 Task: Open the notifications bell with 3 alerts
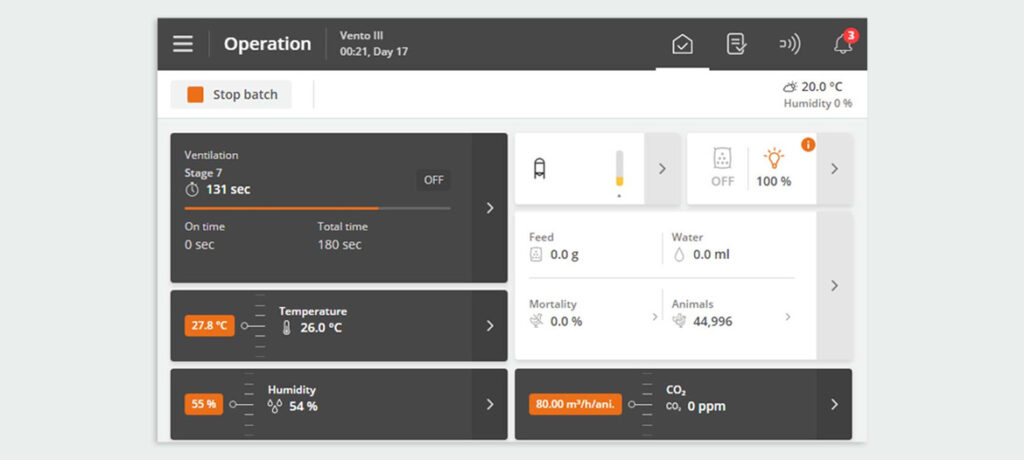843,44
